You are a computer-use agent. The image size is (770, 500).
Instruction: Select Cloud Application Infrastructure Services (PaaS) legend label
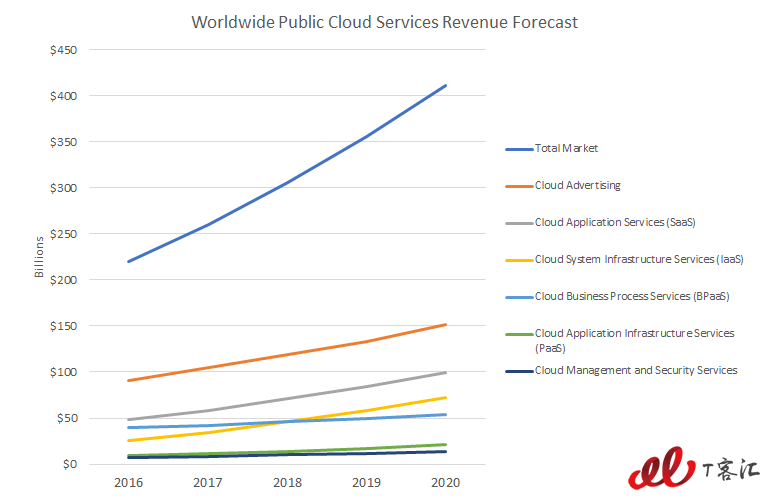tap(634, 340)
